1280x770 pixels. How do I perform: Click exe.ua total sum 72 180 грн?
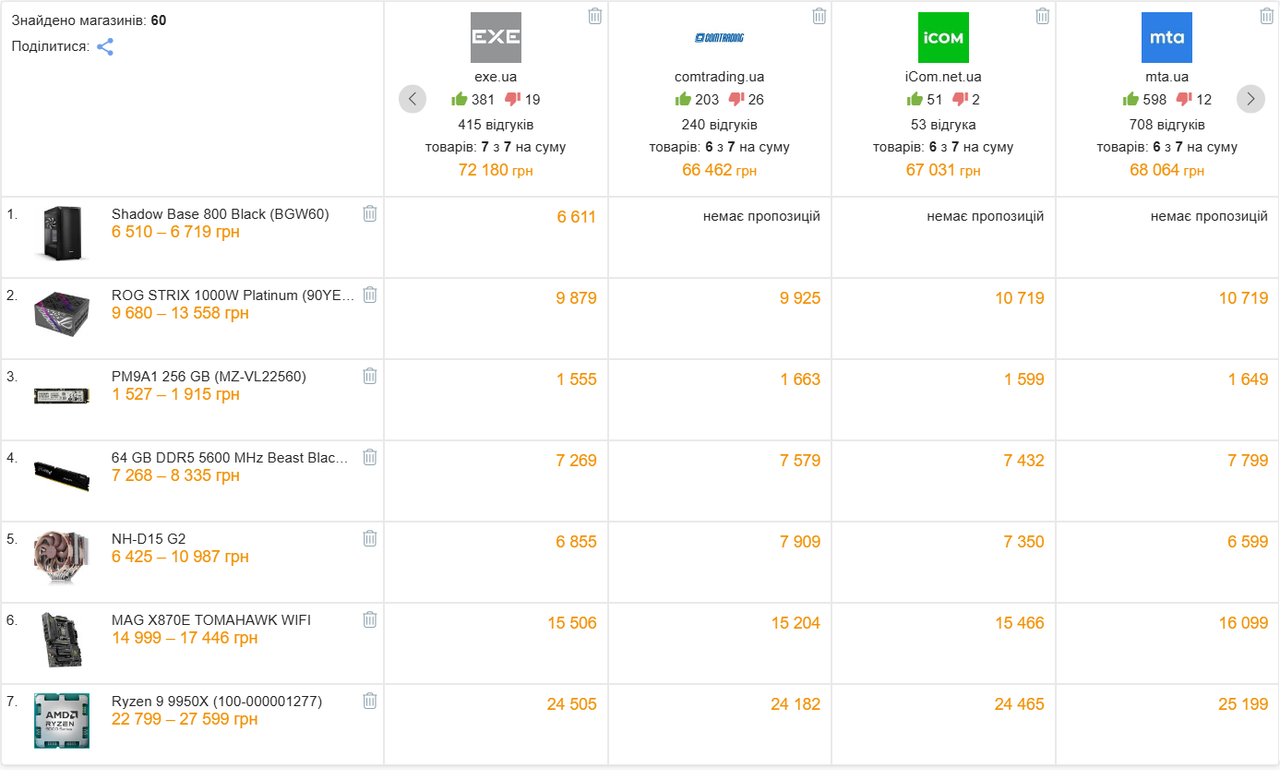pos(496,170)
